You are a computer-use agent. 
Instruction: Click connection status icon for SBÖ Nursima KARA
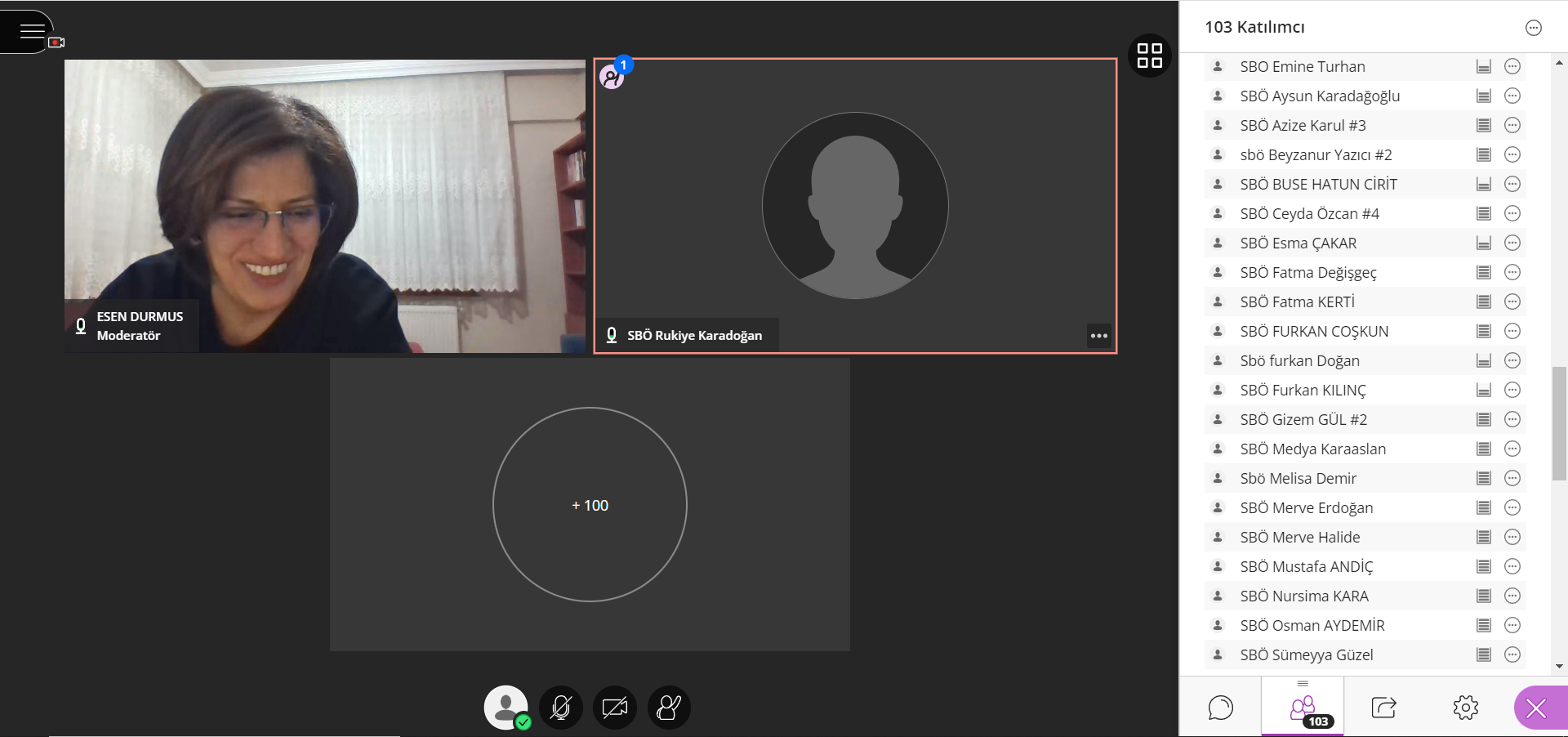click(x=1484, y=596)
